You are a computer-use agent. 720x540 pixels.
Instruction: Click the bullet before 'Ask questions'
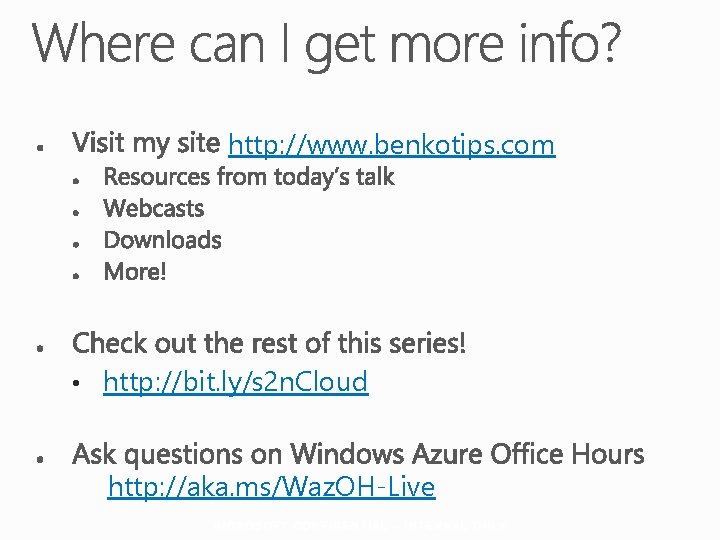pos(37,458)
